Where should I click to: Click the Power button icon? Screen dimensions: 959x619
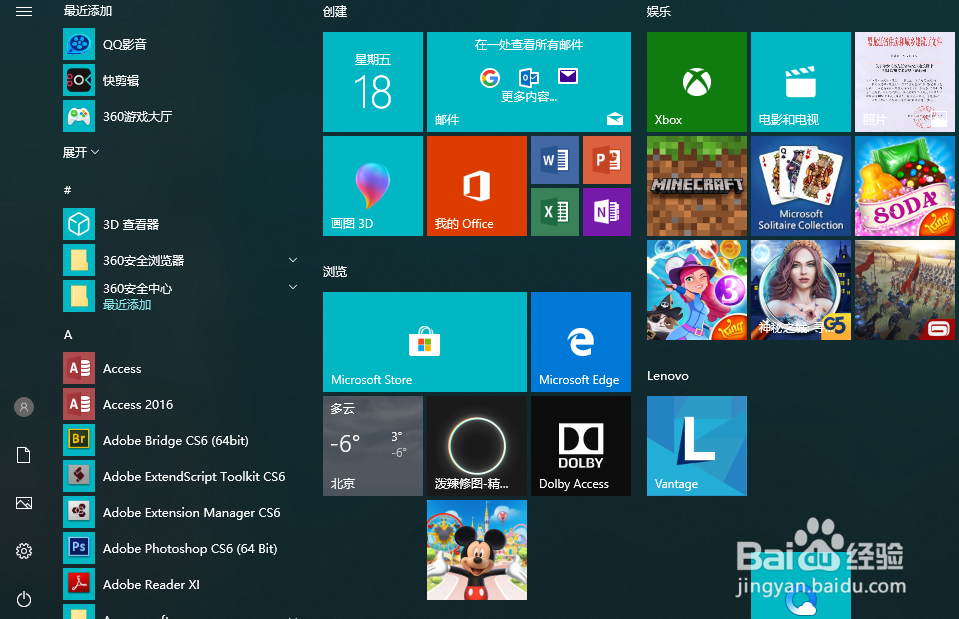click(24, 599)
